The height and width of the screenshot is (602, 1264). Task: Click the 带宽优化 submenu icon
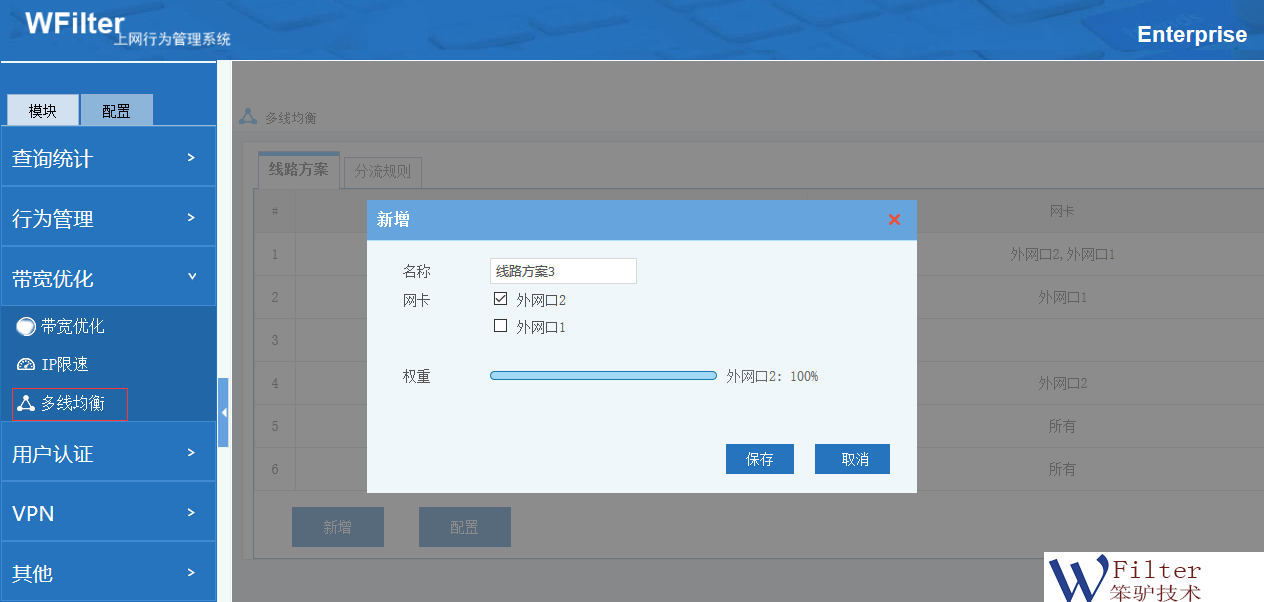tap(26, 326)
